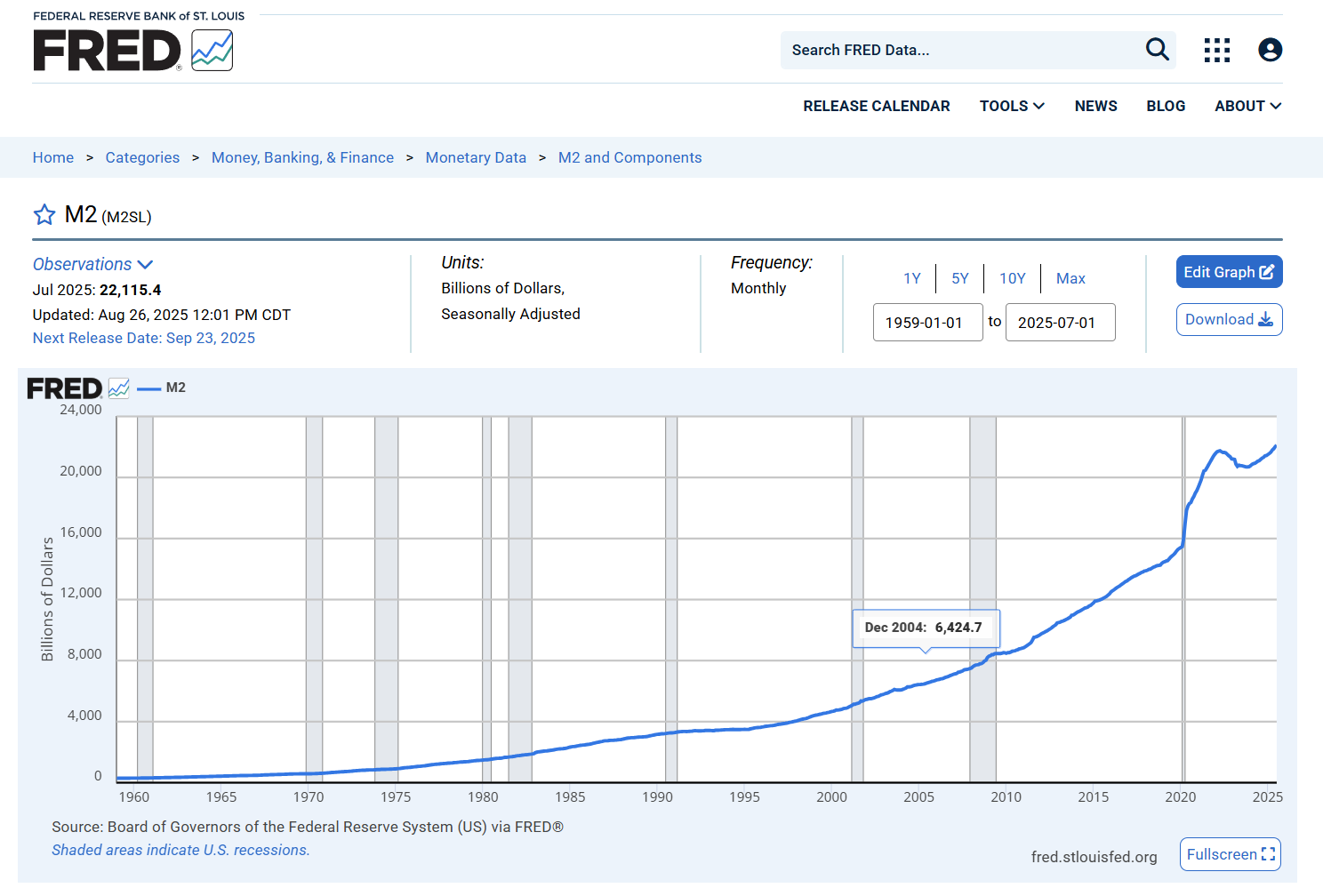Viewport: 1323px width, 896px height.
Task: Select the 10Y date range
Action: click(x=1013, y=278)
